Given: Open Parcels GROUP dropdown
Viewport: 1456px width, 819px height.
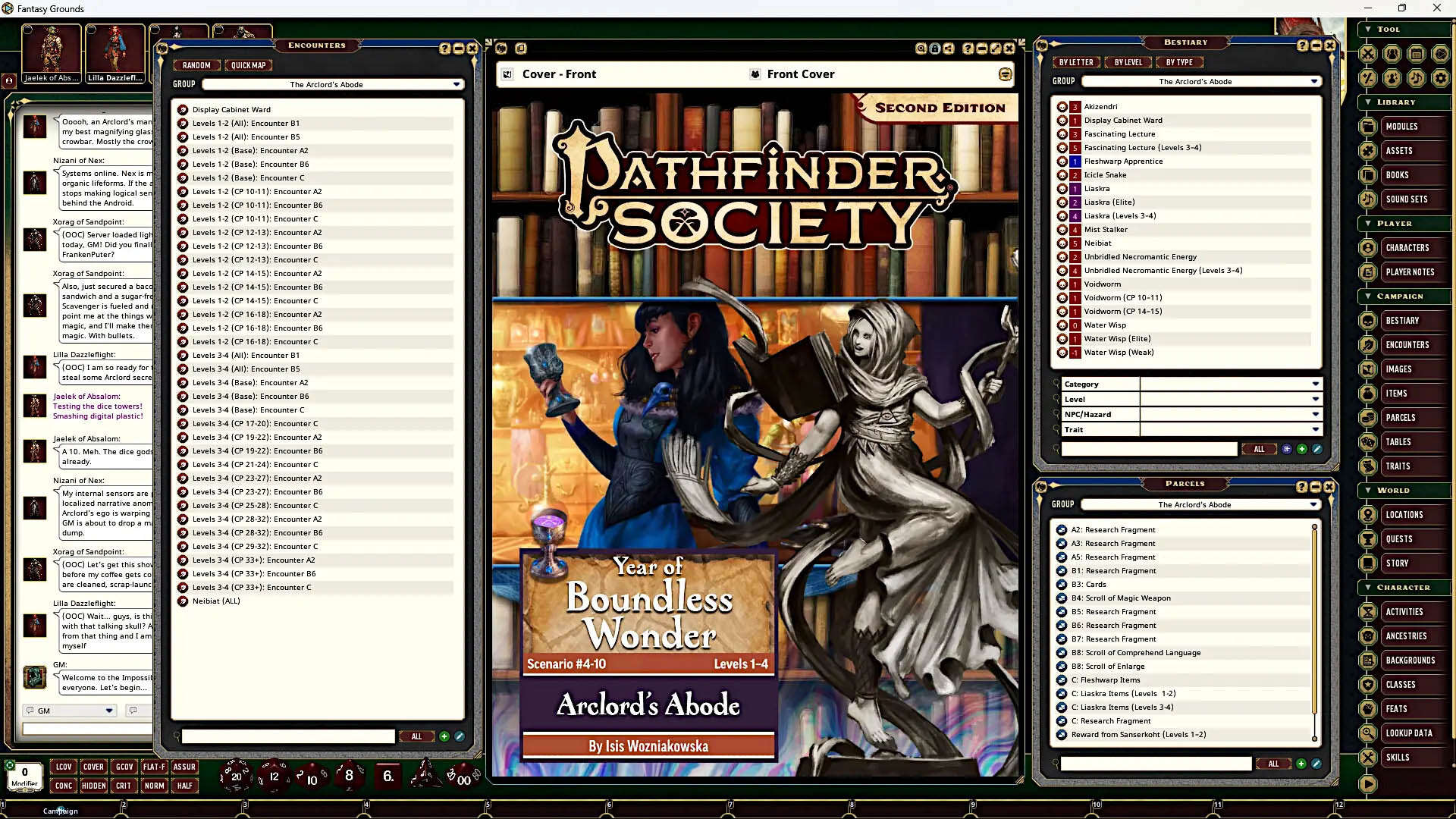Looking at the screenshot, I should click(1201, 504).
